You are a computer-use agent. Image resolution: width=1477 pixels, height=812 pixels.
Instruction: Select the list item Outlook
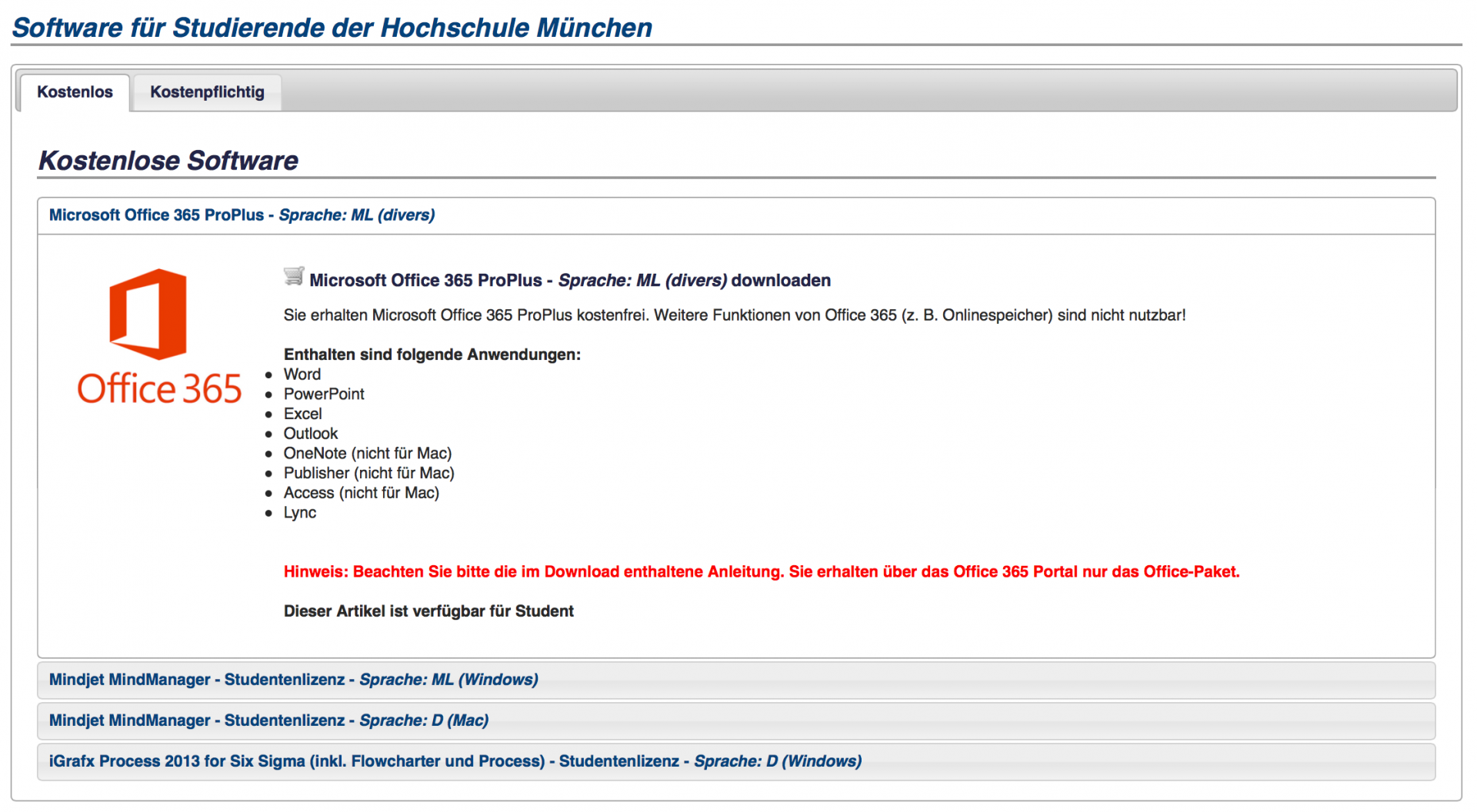point(311,434)
